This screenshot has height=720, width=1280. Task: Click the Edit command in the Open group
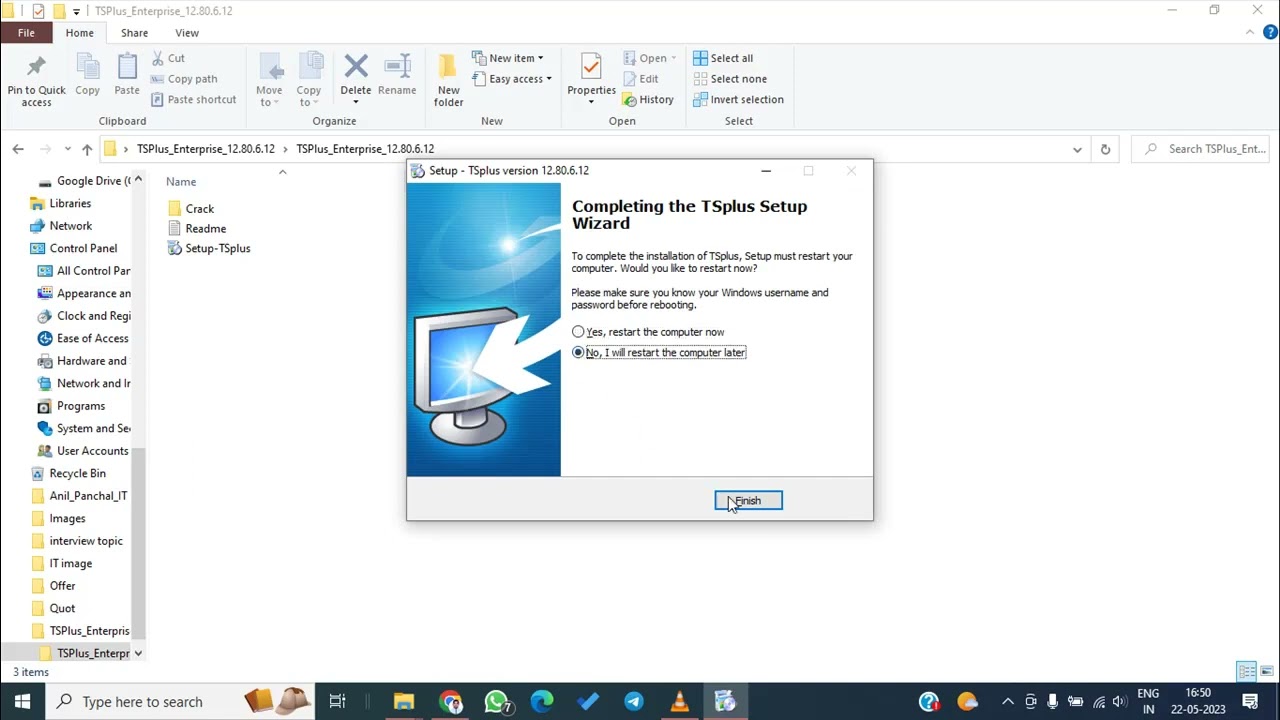641,79
